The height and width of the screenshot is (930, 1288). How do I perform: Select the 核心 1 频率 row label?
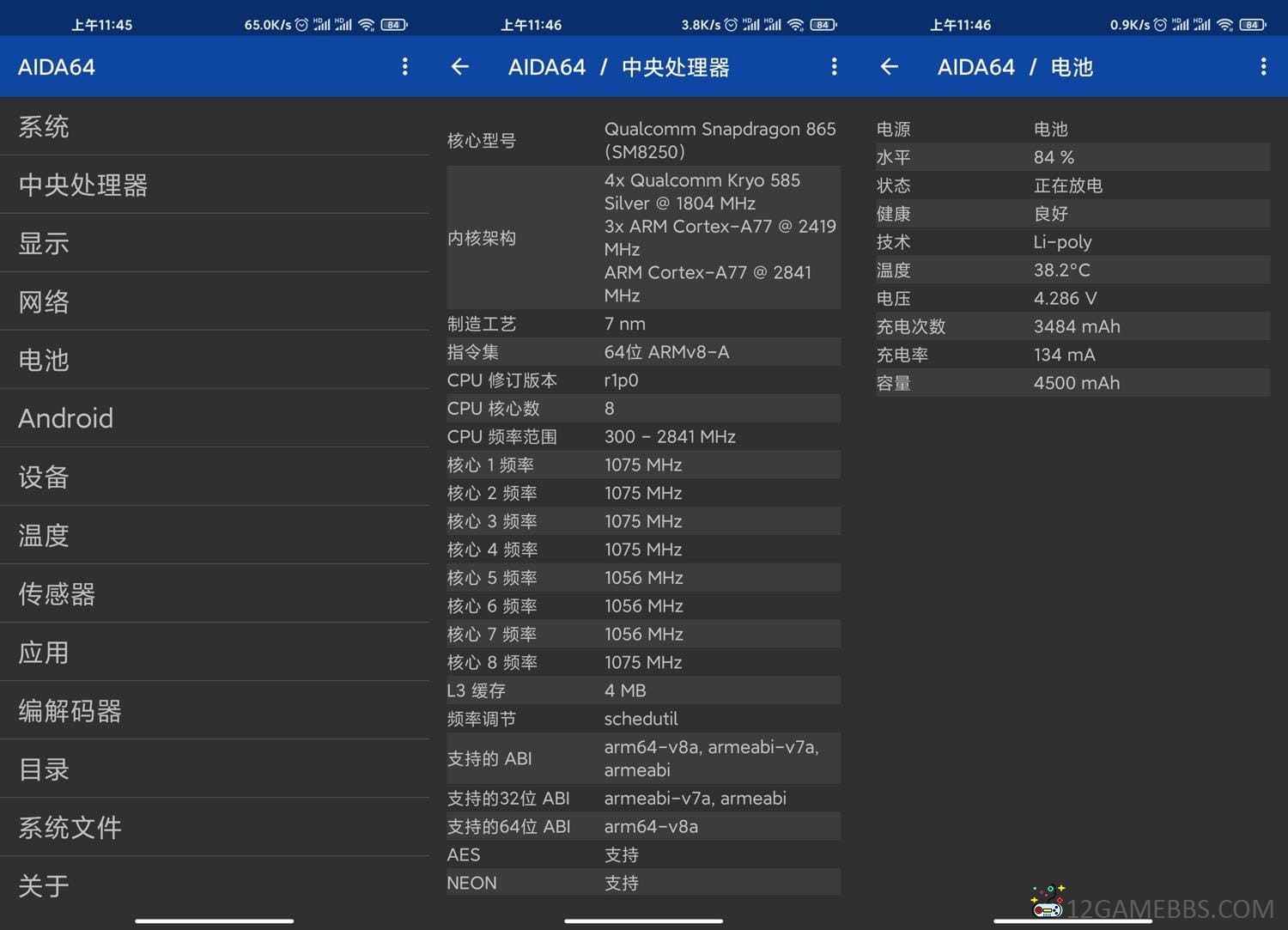click(490, 465)
